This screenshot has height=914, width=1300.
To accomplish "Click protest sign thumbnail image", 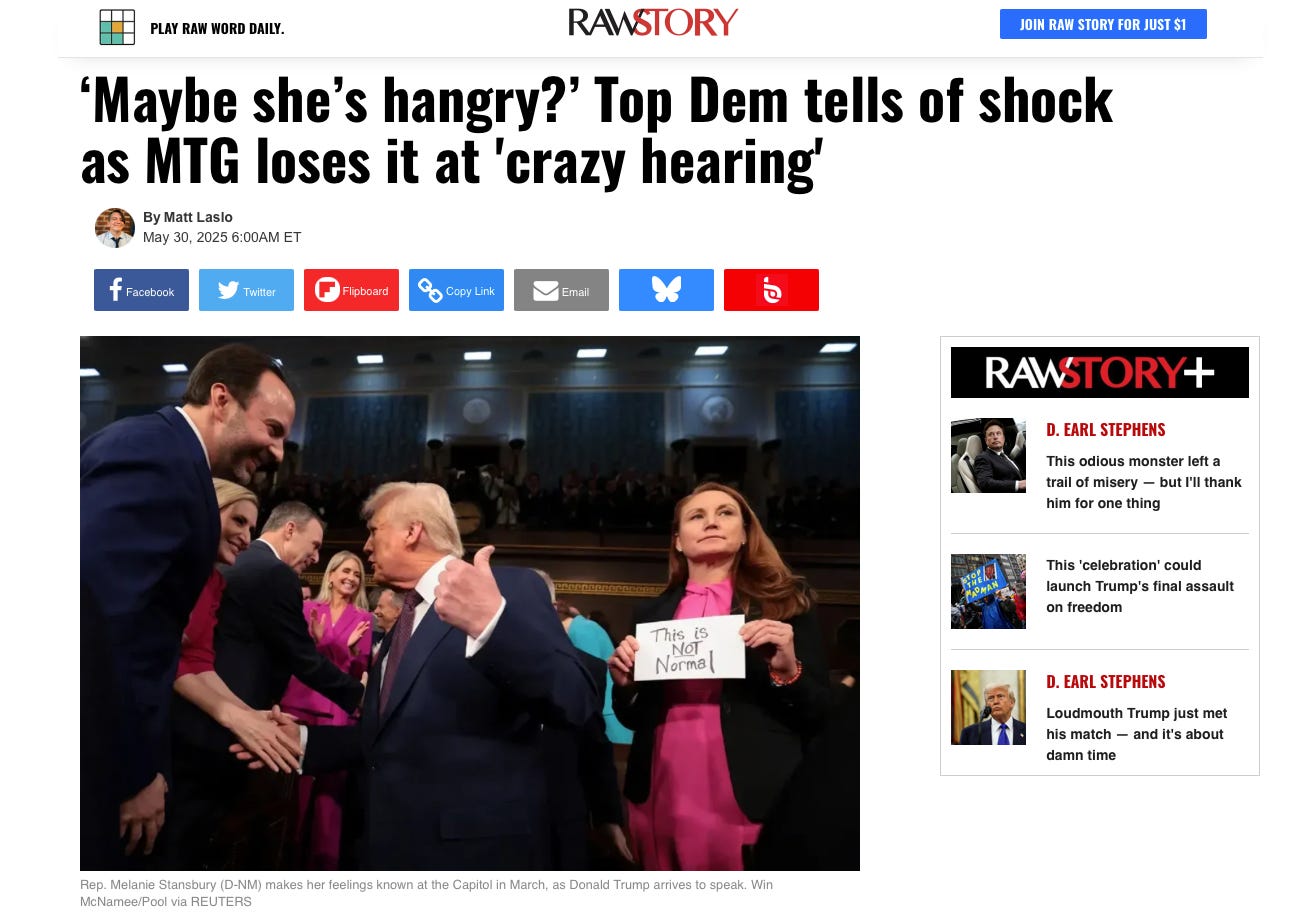I will (988, 591).
